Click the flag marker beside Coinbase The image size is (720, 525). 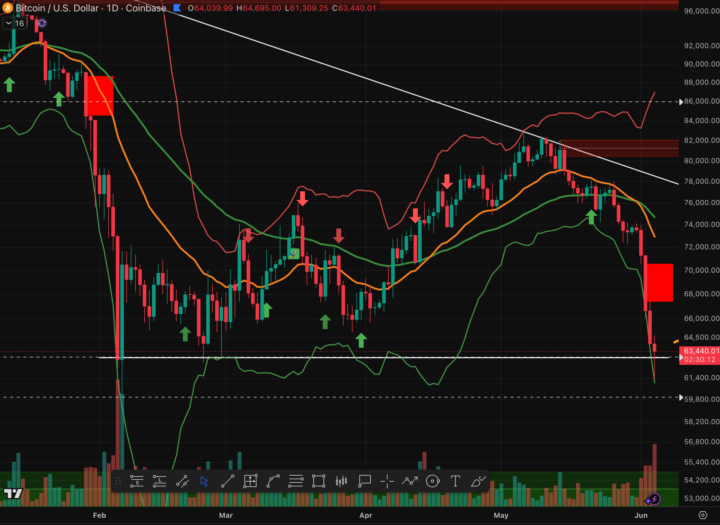pos(177,8)
